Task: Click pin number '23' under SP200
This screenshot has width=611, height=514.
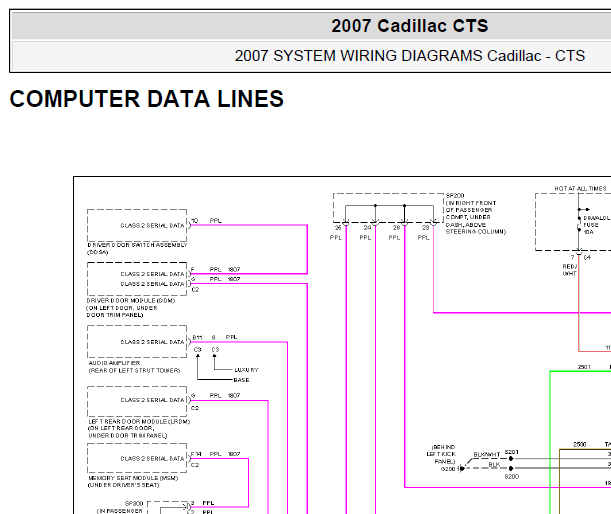Action: (x=426, y=228)
